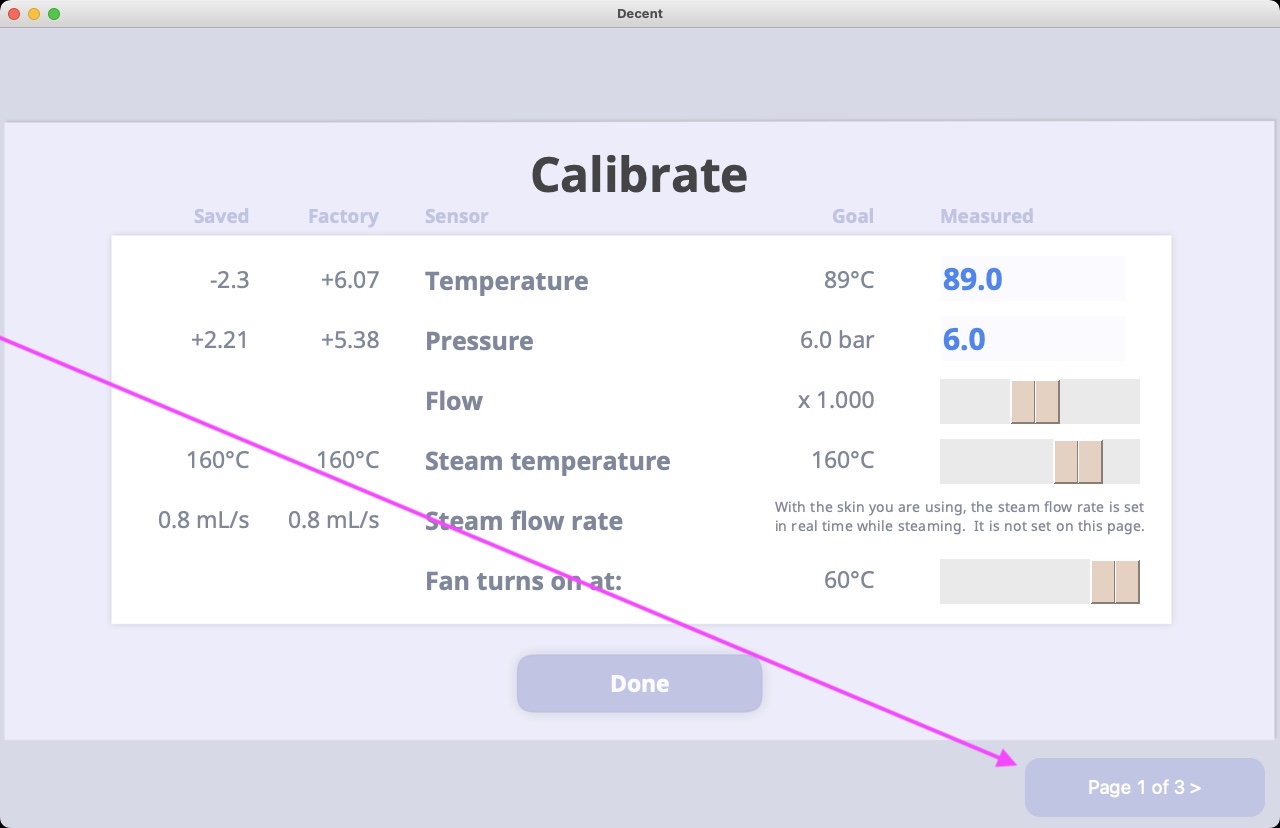Select the factory temperature value +6.07
The width and height of the screenshot is (1280, 828).
[x=350, y=280]
